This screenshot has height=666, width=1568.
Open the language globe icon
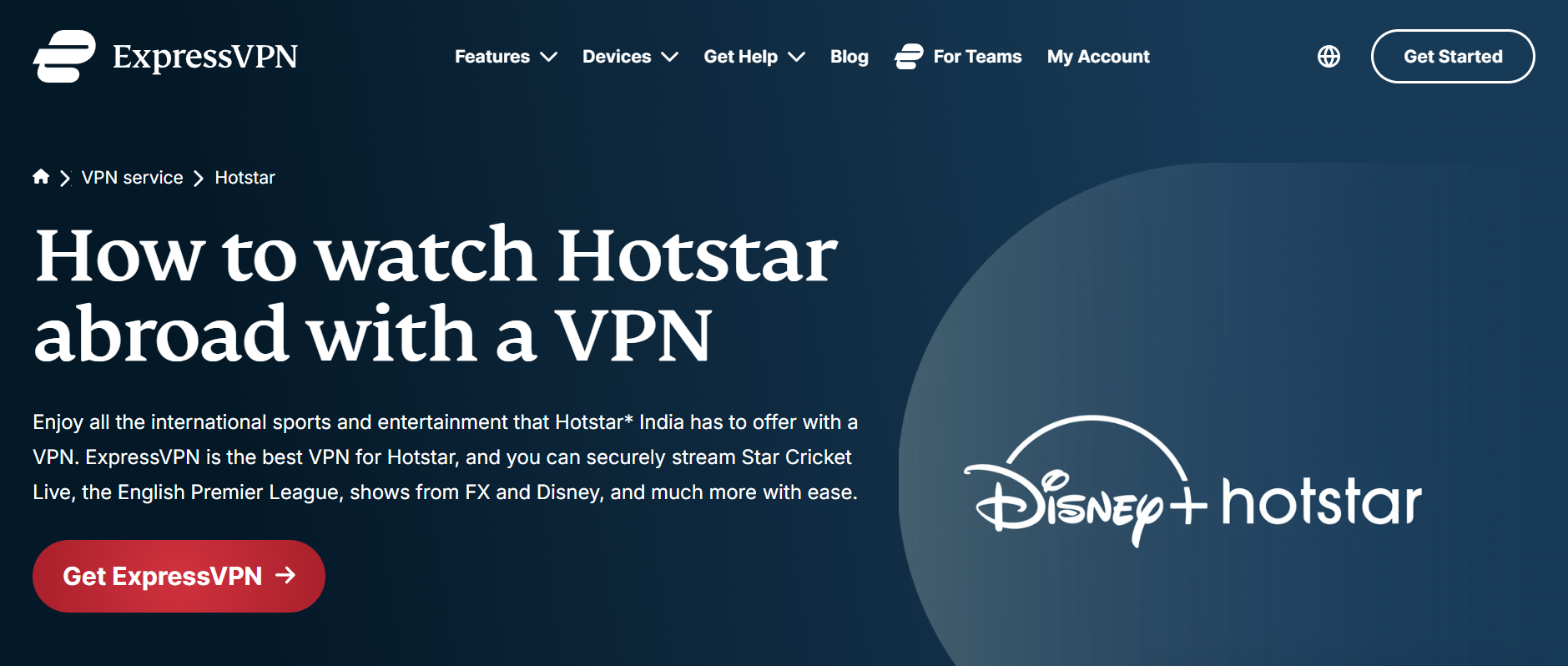[1329, 56]
